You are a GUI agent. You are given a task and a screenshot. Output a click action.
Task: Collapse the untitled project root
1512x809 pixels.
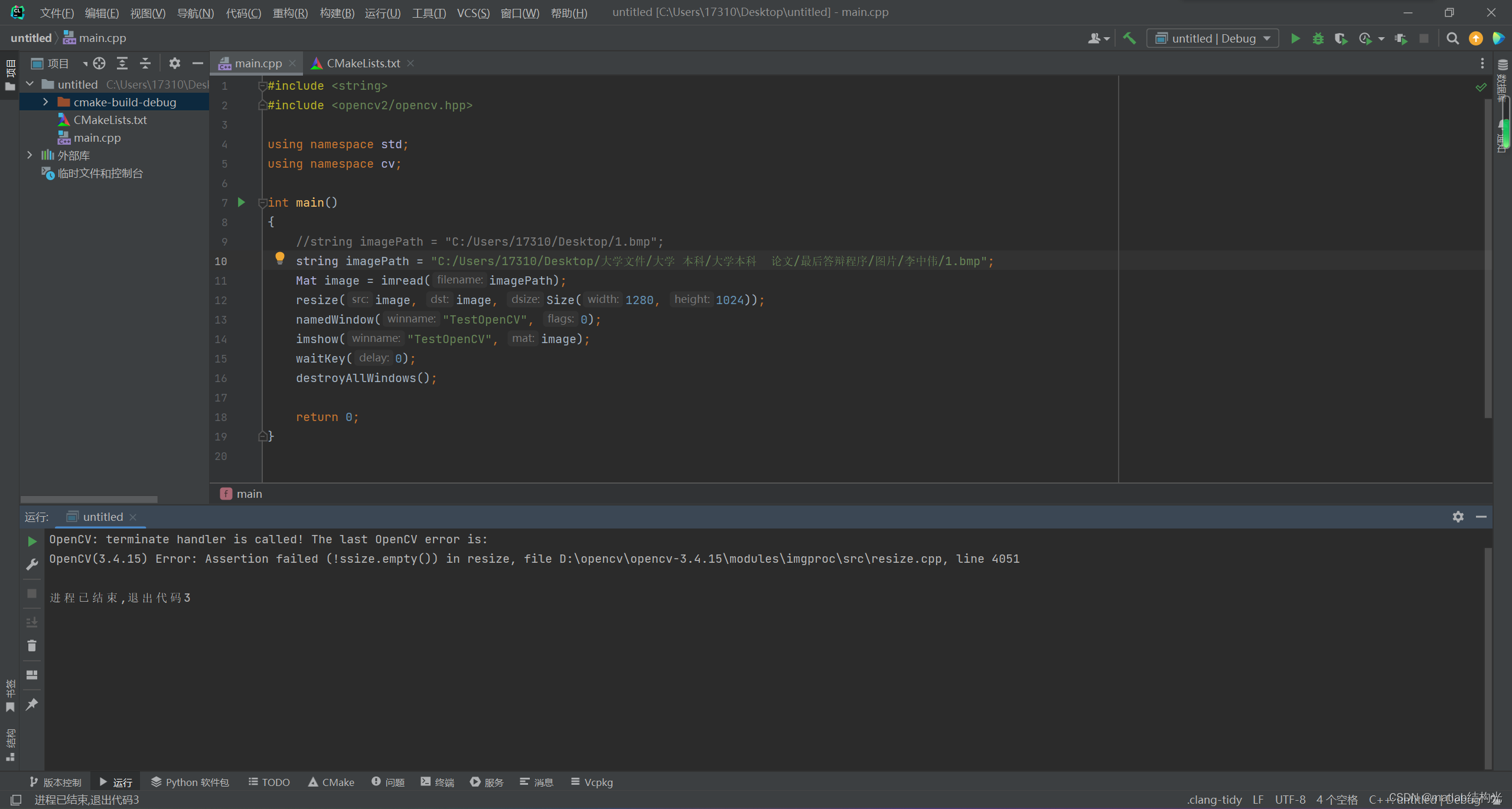(x=30, y=84)
